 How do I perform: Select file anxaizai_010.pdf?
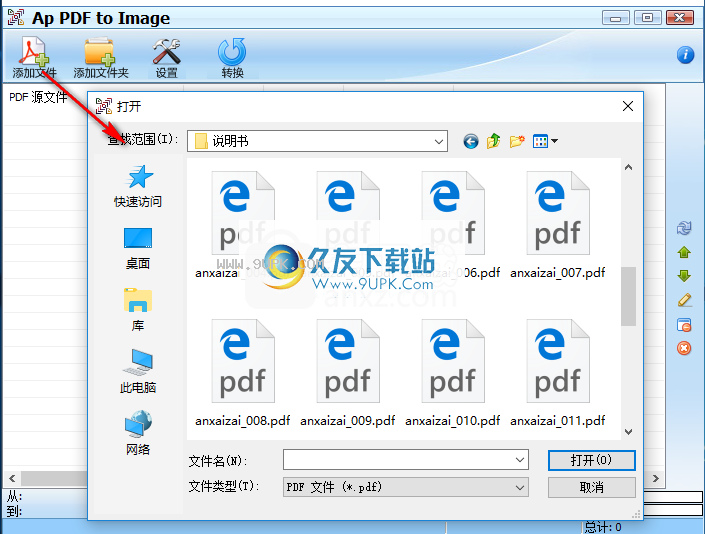point(452,373)
